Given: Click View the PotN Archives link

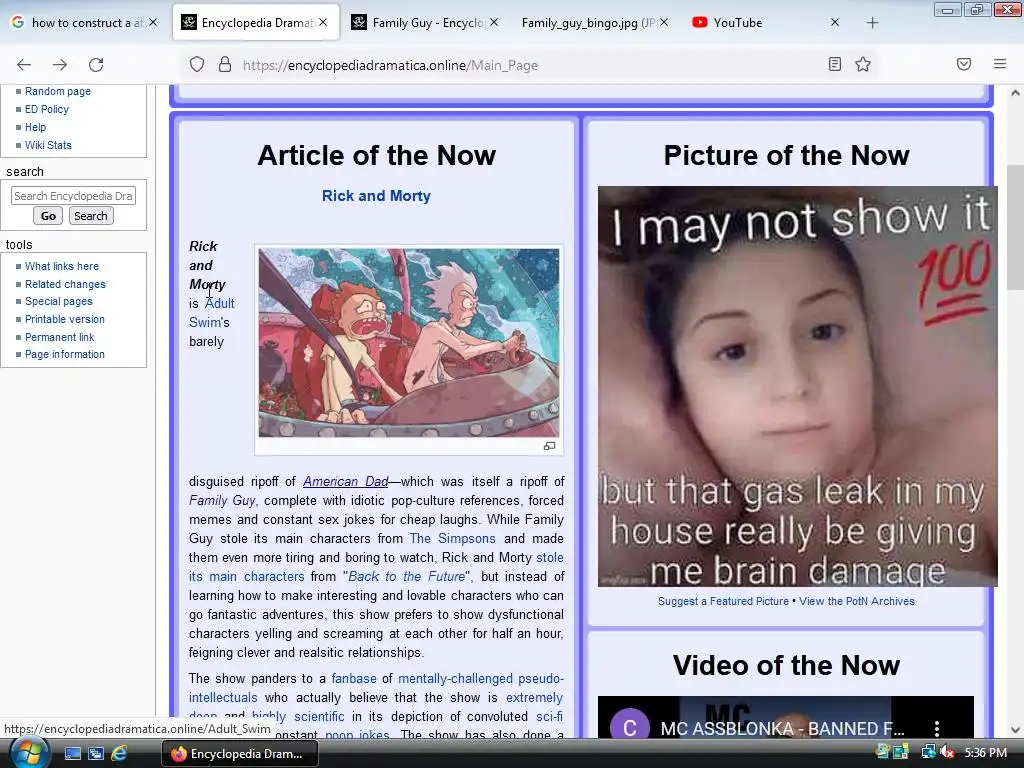Looking at the screenshot, I should [x=857, y=601].
